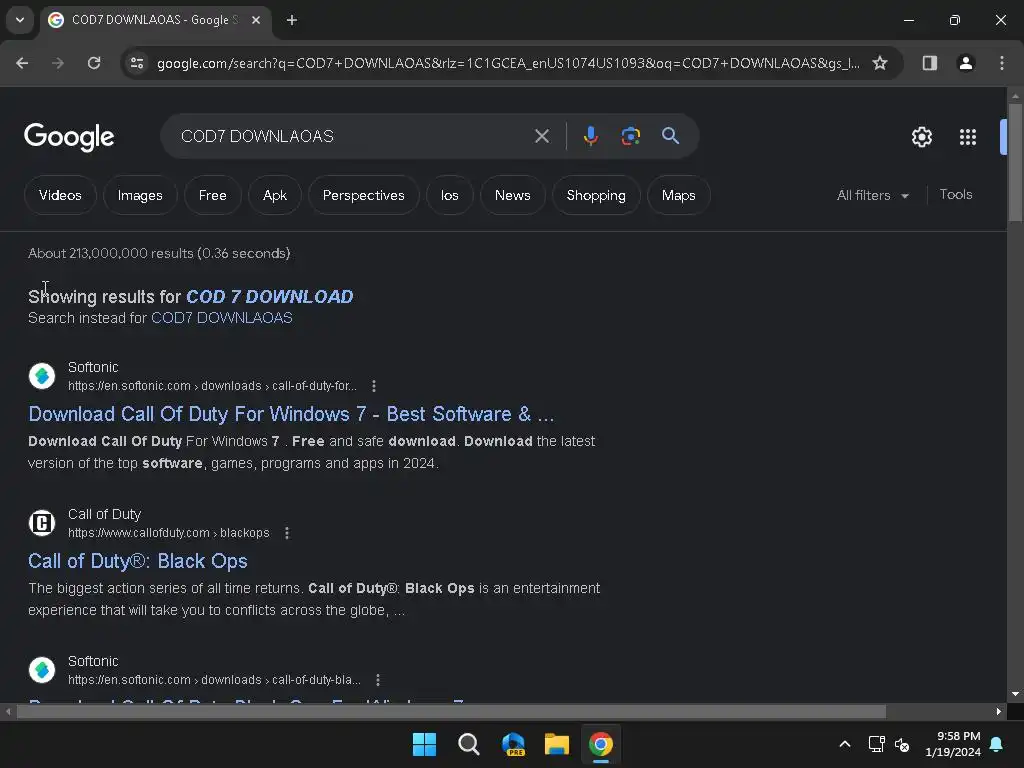Search instead for COD7 DOWNLAOAS
Image resolution: width=1024 pixels, height=768 pixels.
coord(221,318)
